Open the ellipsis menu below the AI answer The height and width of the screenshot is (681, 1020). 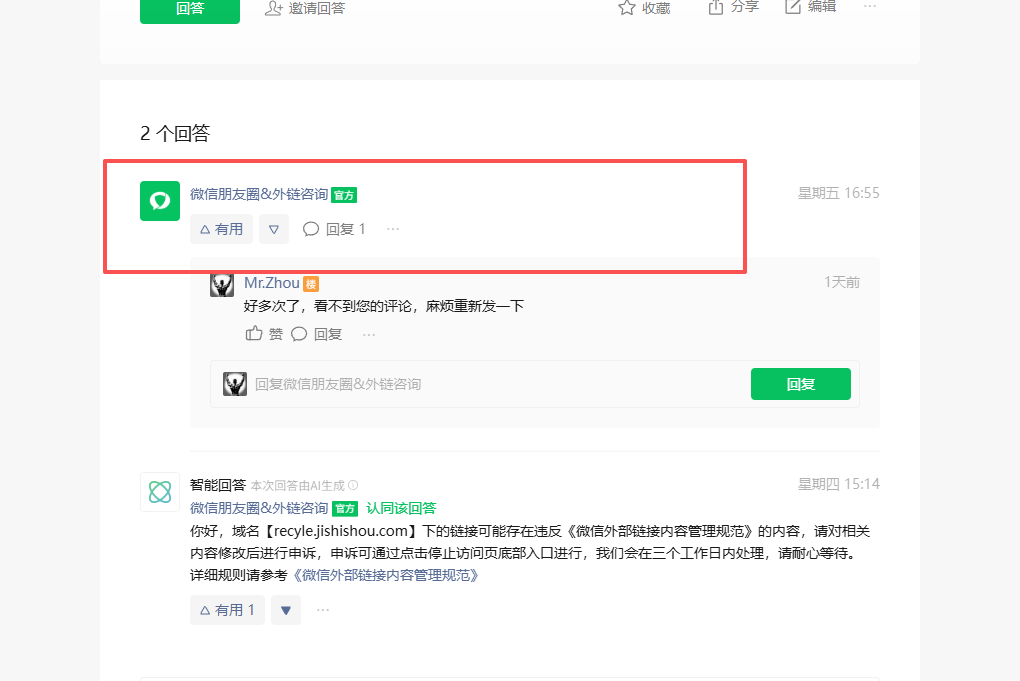pos(323,610)
